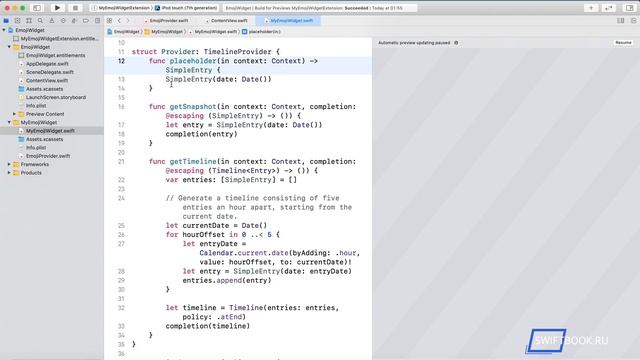Open the Issue navigator warning icon
Viewport: 640px width, 360px height.
(51, 20)
